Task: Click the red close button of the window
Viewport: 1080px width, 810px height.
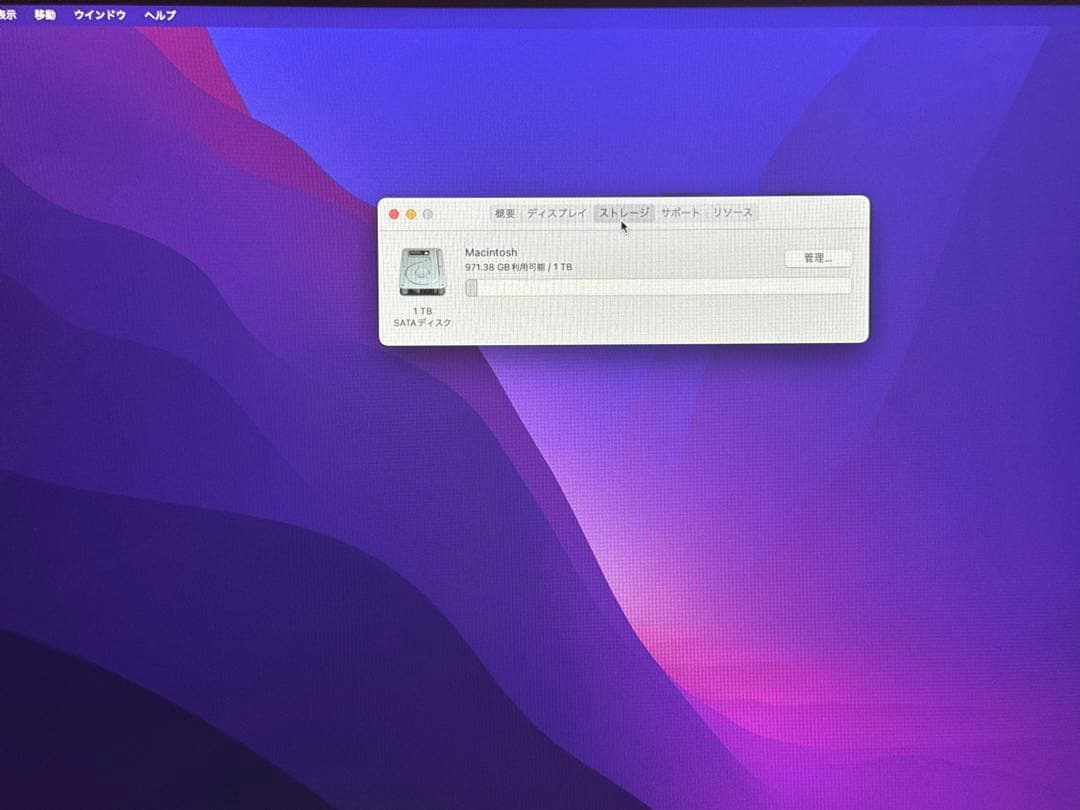Action: (394, 214)
